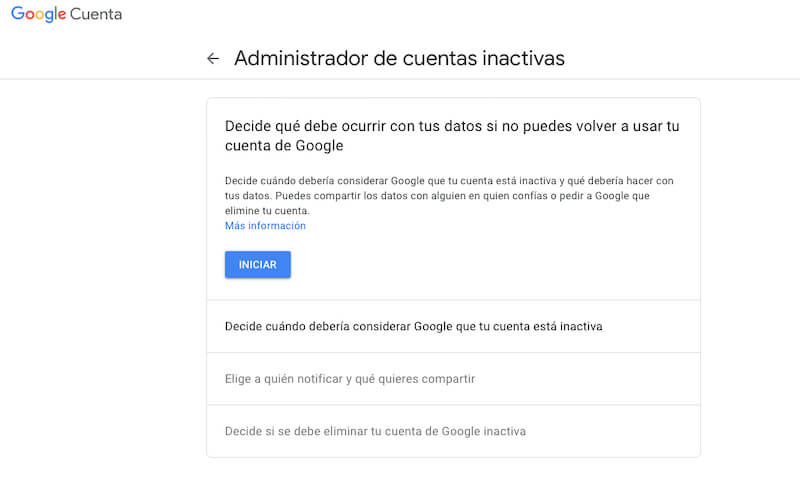
Task: Select 'Decide cuándo debería considerar Google' step
Action: [453, 326]
